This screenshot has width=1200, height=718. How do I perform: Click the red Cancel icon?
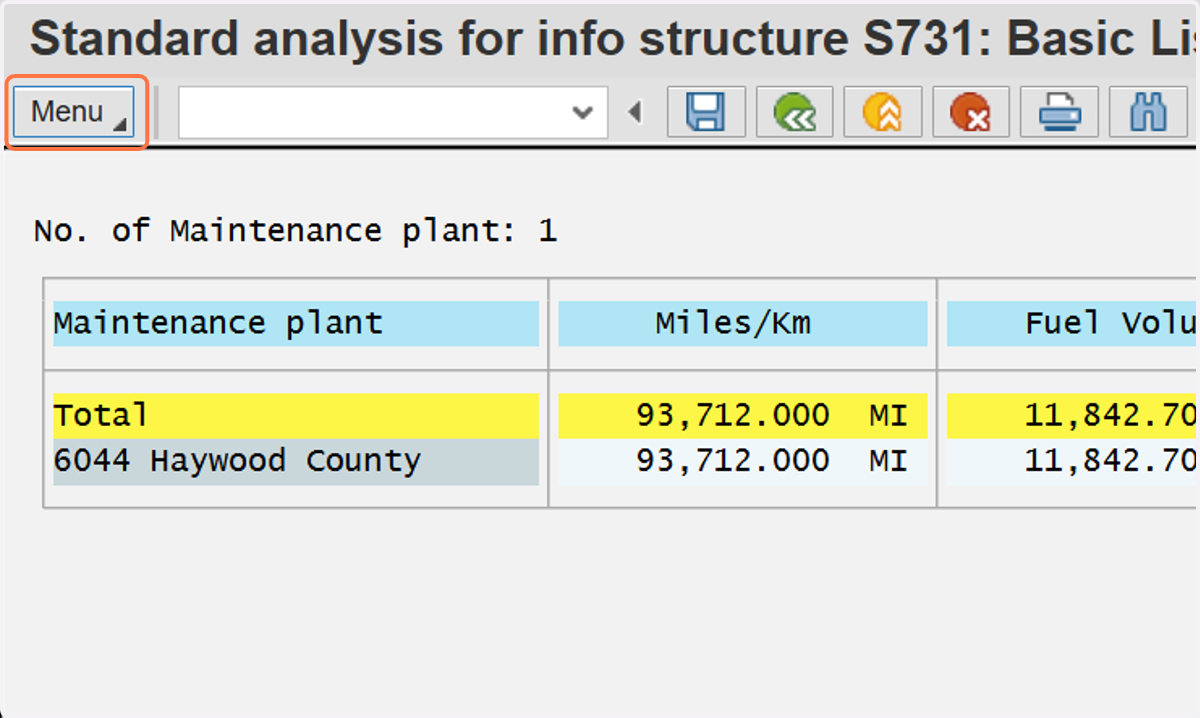971,112
